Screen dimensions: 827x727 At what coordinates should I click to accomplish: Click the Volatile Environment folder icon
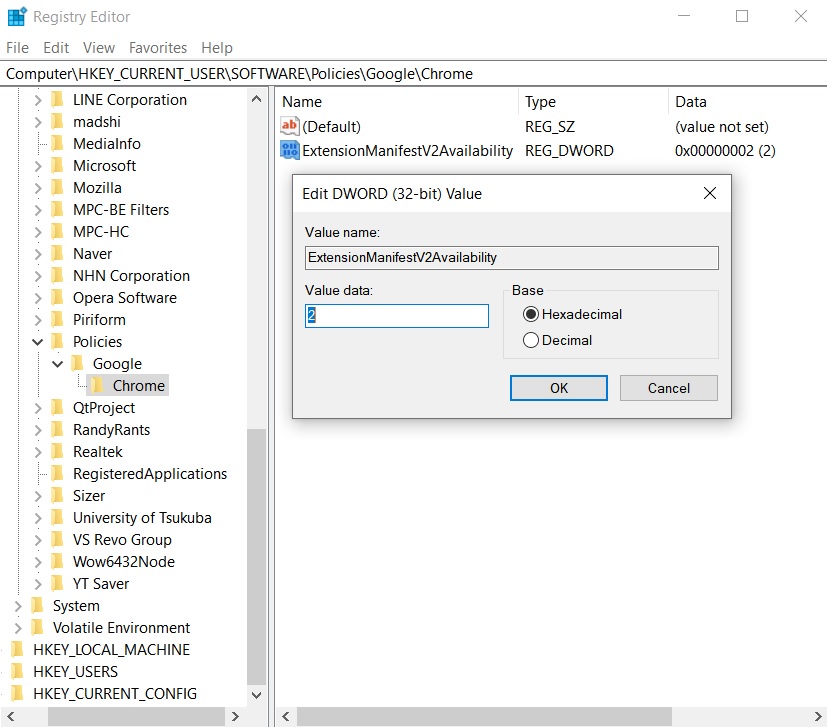pos(37,627)
